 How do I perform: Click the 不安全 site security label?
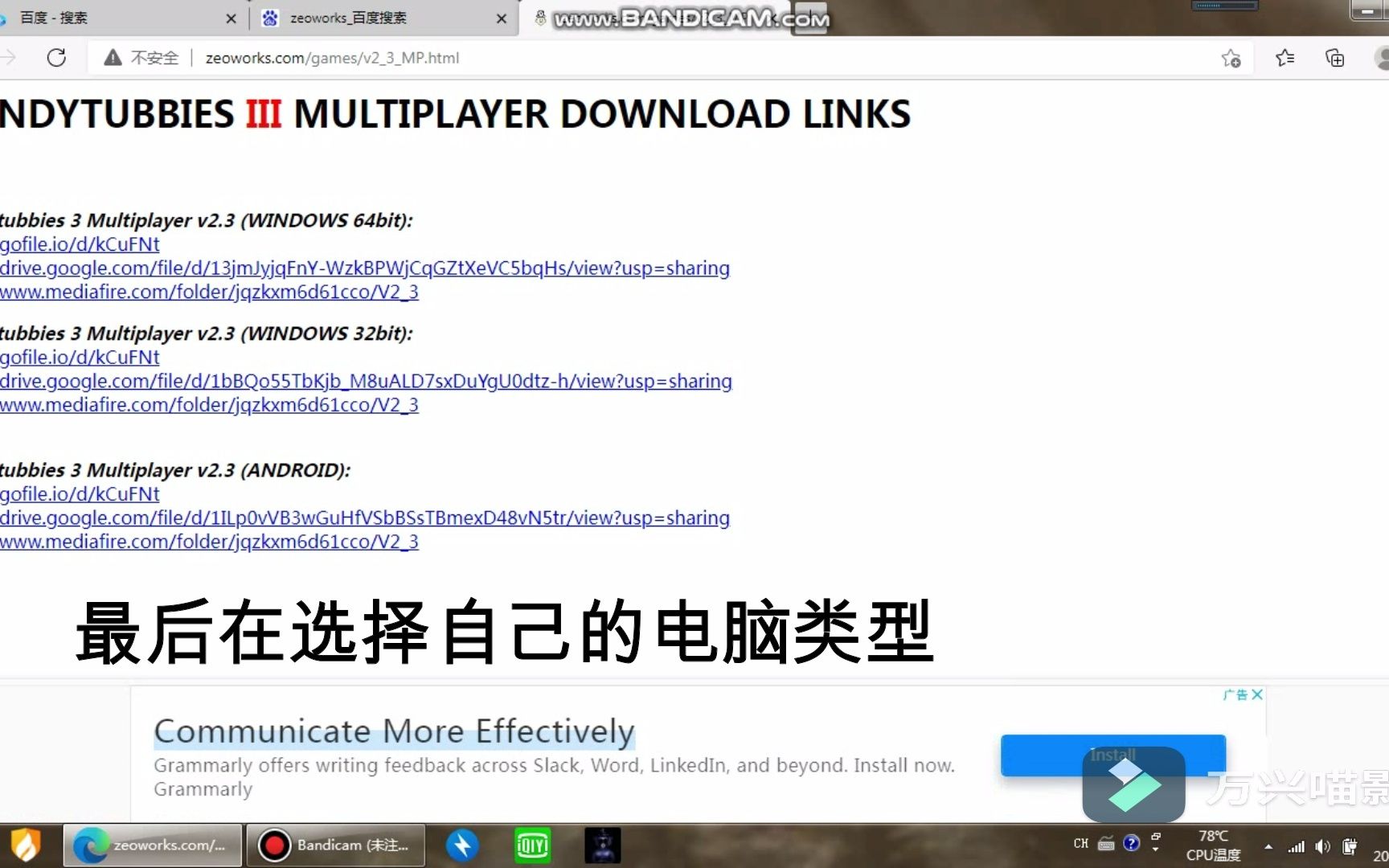(154, 58)
